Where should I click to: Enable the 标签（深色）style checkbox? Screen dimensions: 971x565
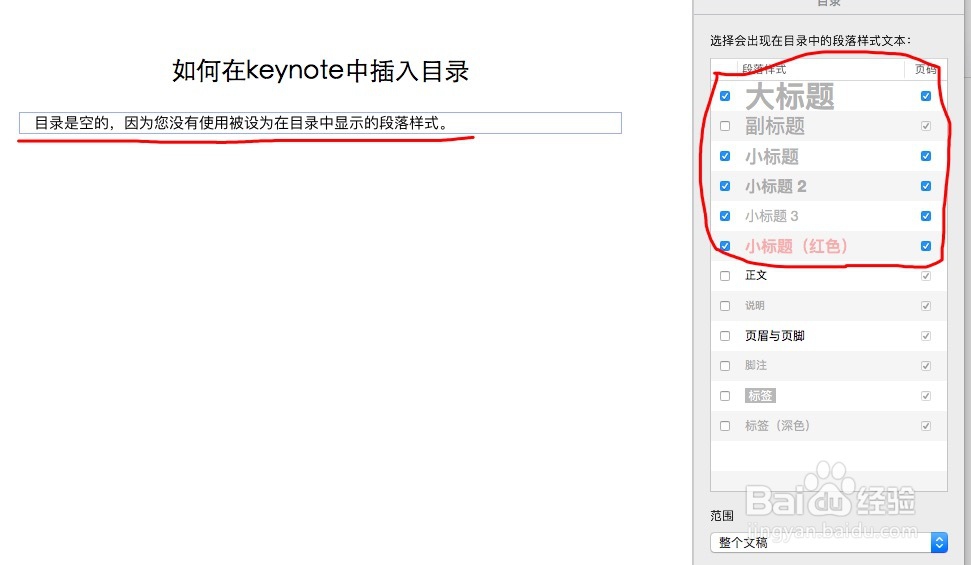(x=725, y=426)
